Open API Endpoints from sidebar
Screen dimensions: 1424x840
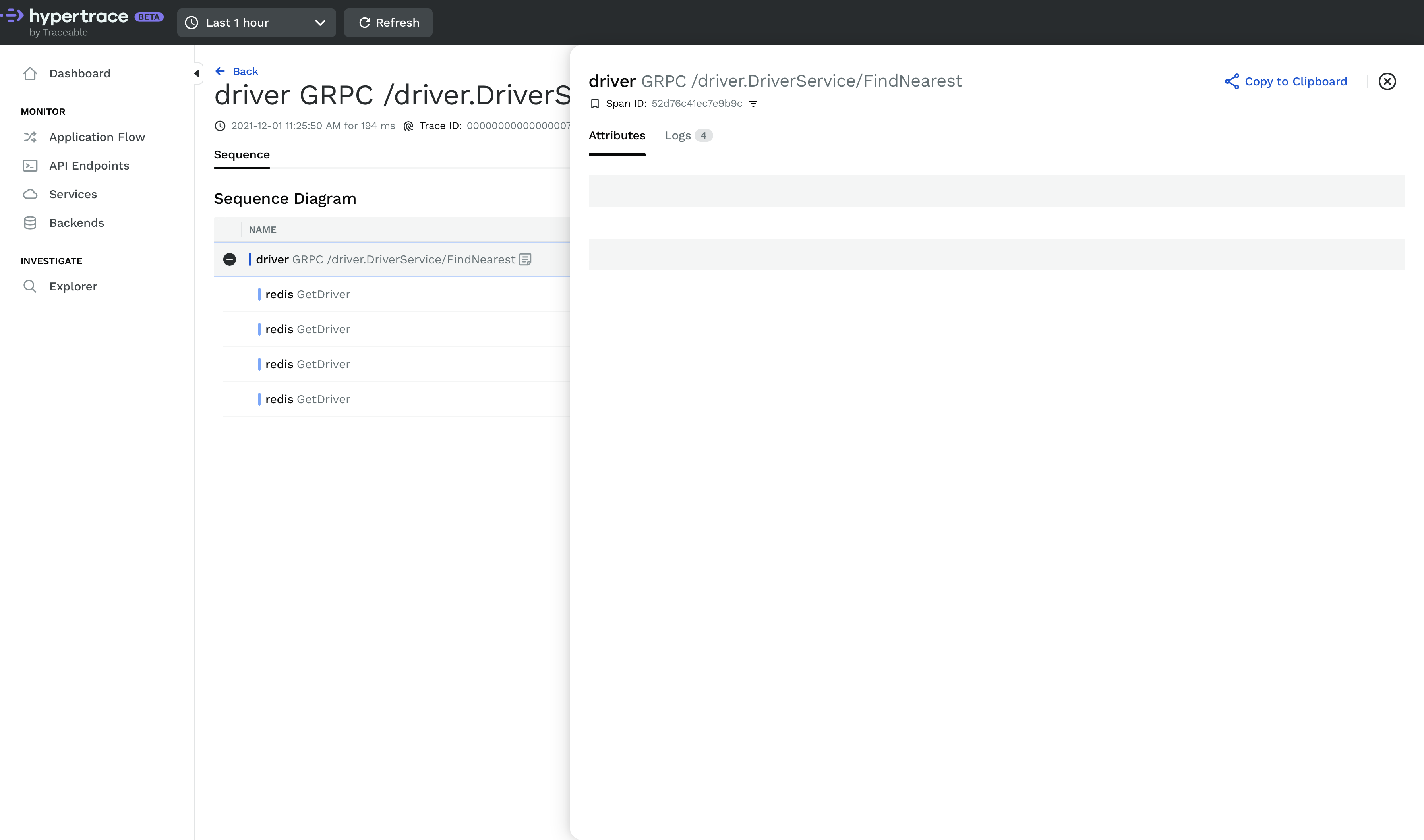point(89,166)
